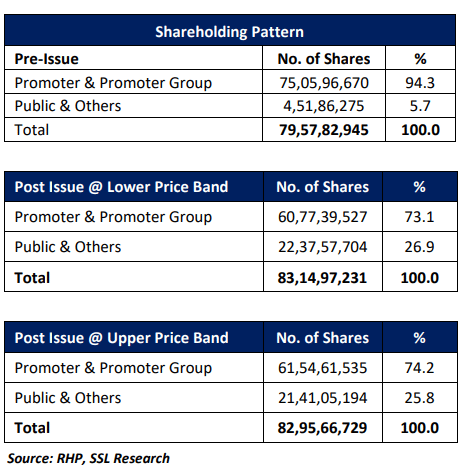Click upper band total 82,95,66,729

point(322,428)
